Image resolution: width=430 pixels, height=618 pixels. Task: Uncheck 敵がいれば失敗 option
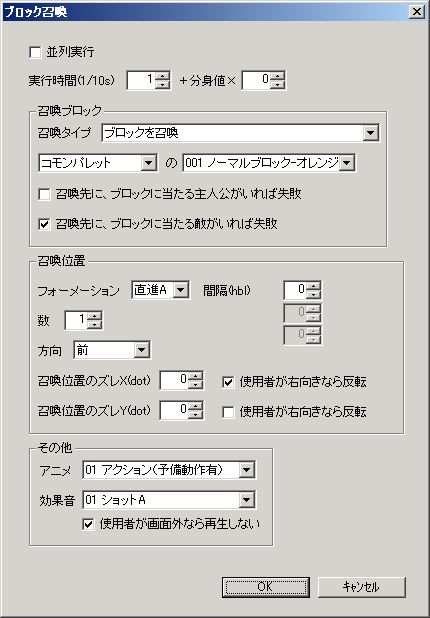click(44, 224)
